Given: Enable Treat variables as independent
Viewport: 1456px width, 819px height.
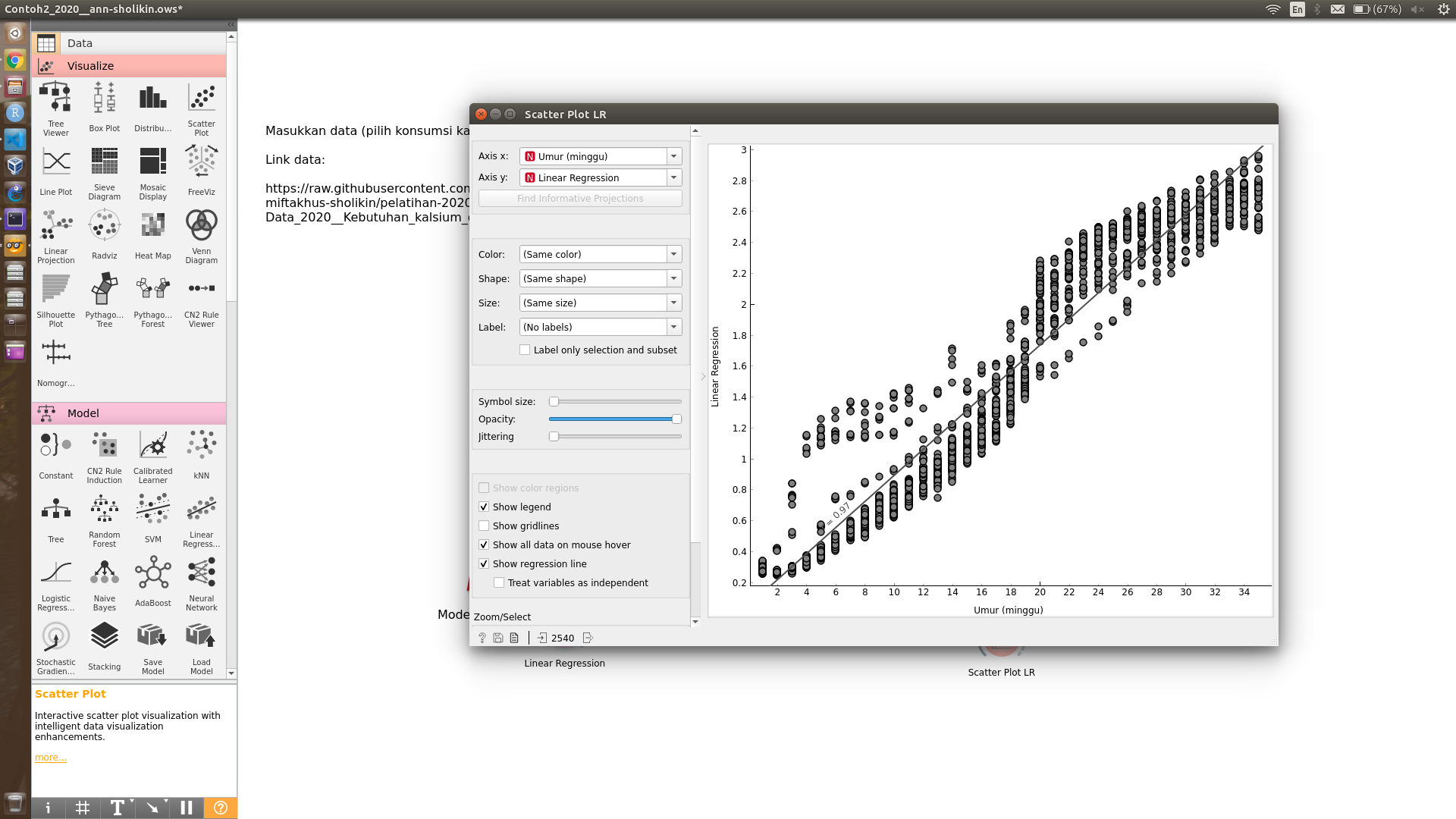Looking at the screenshot, I should (499, 582).
